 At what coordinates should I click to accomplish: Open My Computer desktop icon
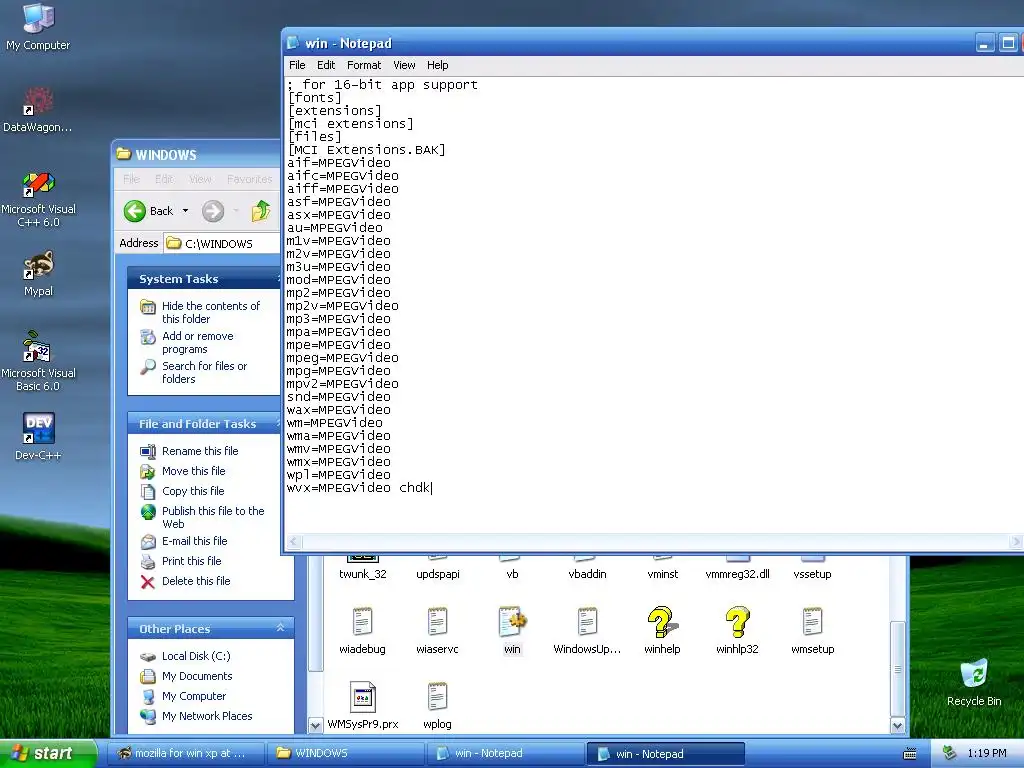pos(38,26)
